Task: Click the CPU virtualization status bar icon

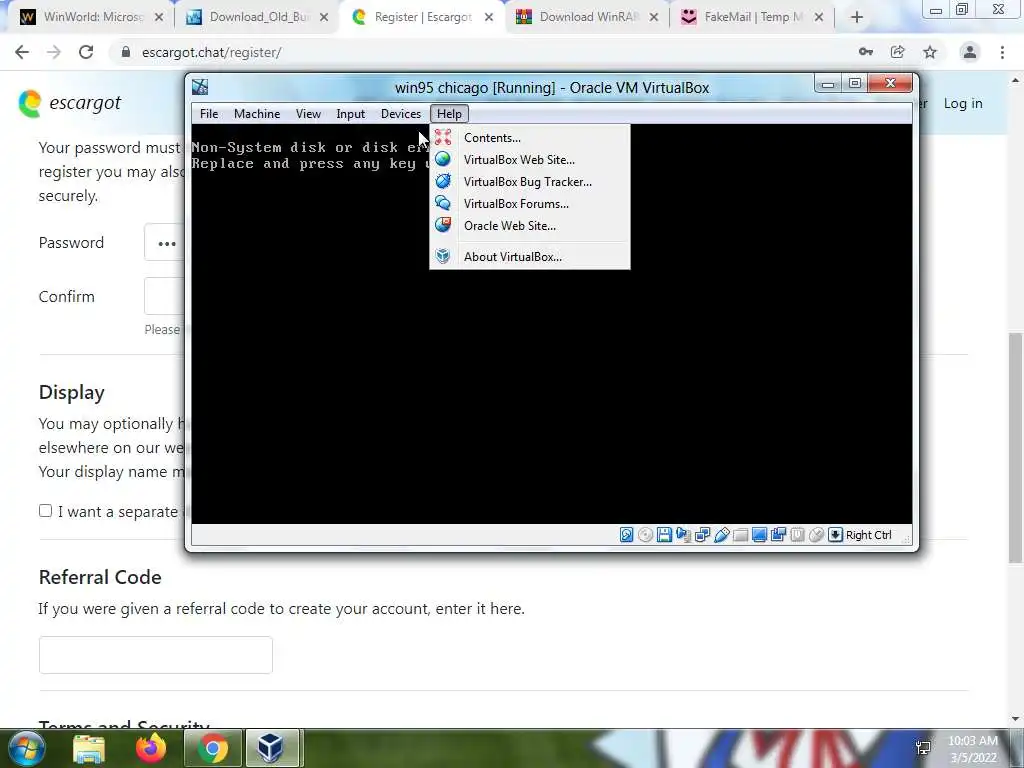Action: 797,535
